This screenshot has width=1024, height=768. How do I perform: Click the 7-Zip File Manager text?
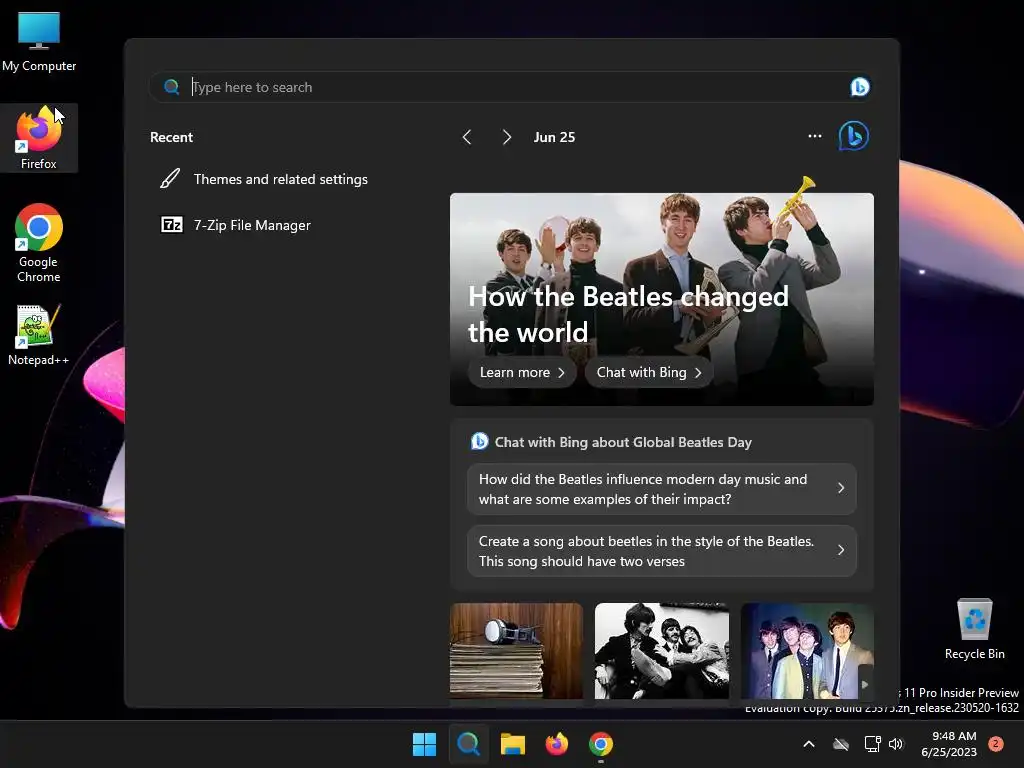[x=252, y=225]
